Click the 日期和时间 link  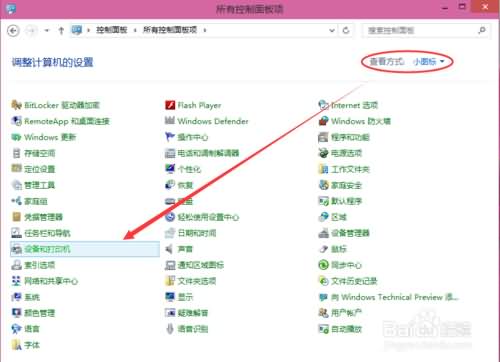click(197, 233)
